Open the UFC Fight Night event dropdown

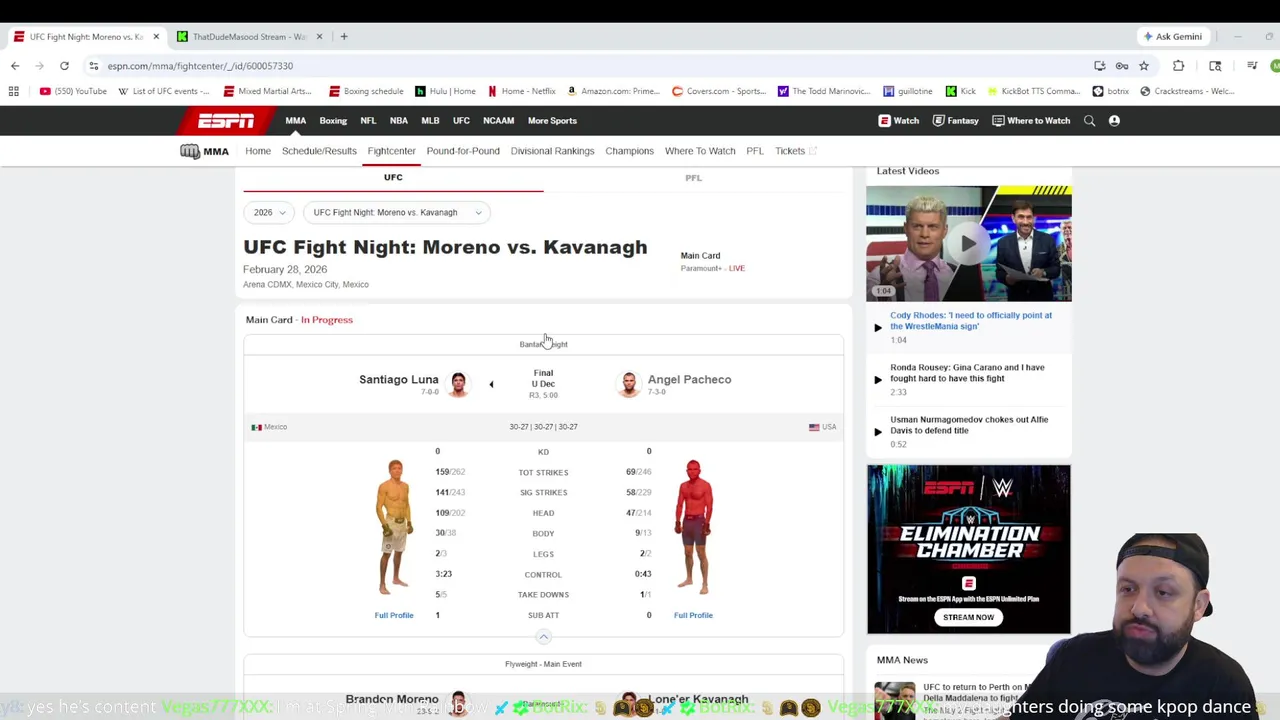tap(397, 212)
